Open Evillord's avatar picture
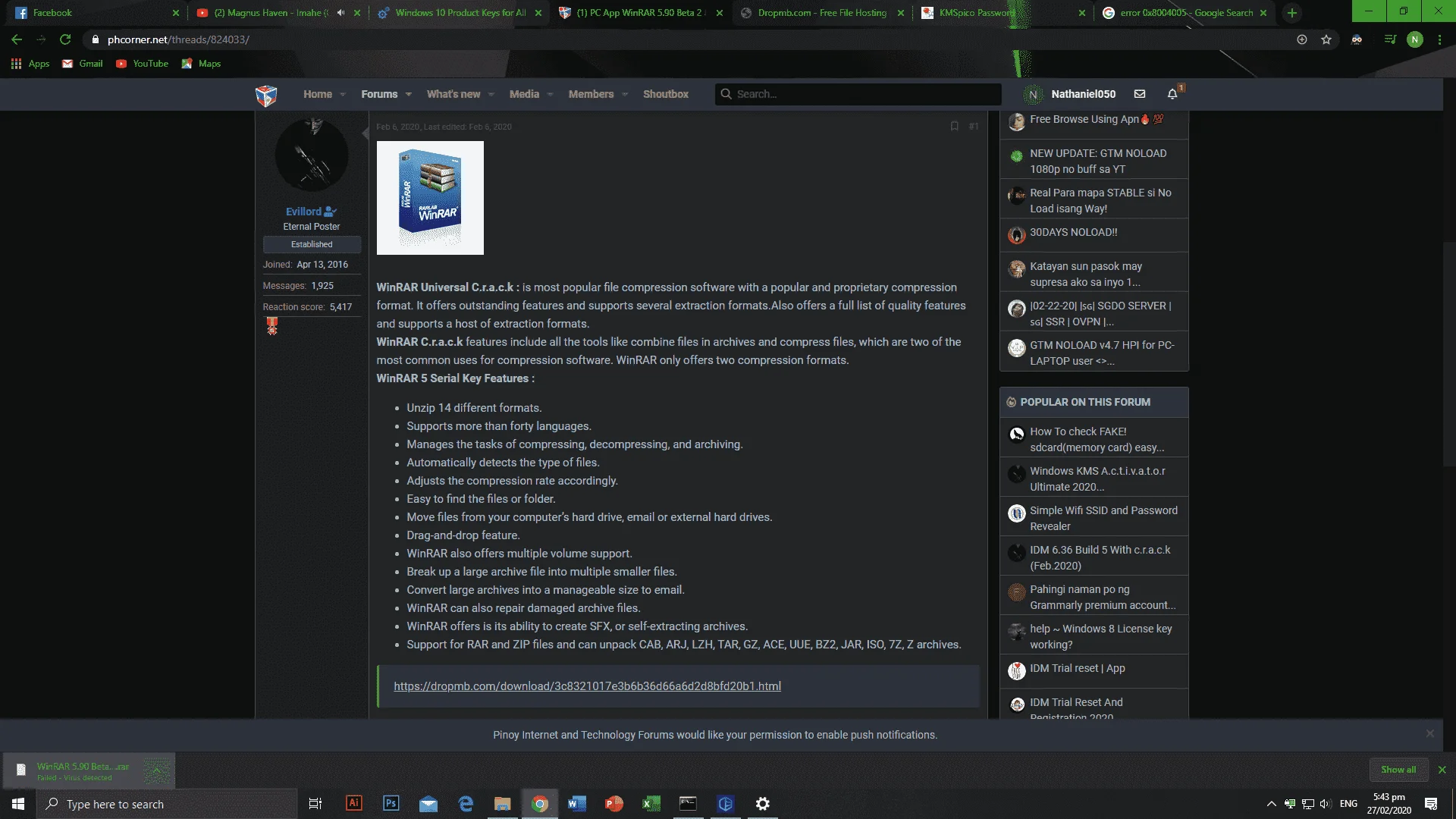The height and width of the screenshot is (819, 1456). [312, 155]
